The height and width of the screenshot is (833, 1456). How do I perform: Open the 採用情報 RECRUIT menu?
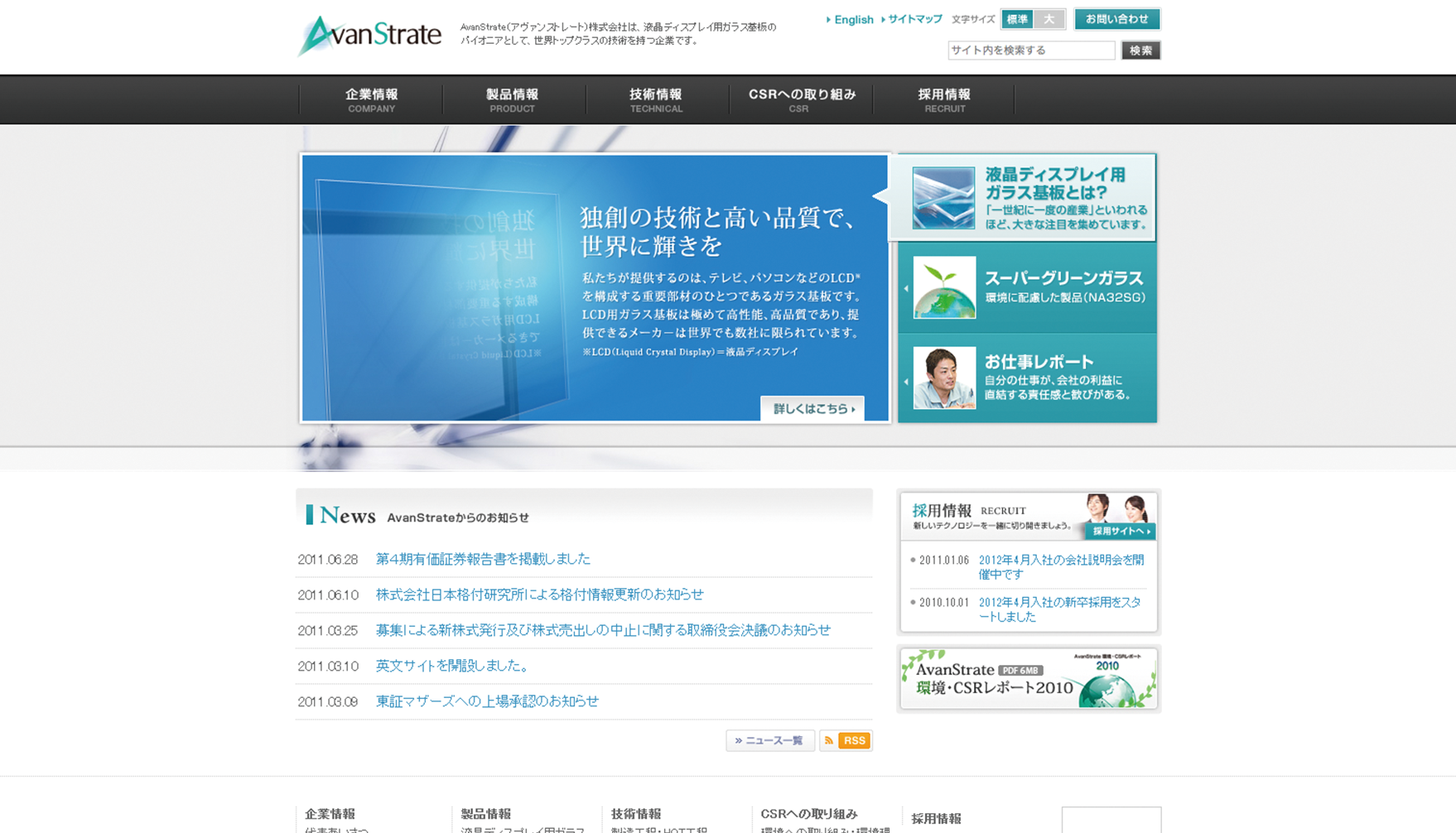[x=944, y=100]
